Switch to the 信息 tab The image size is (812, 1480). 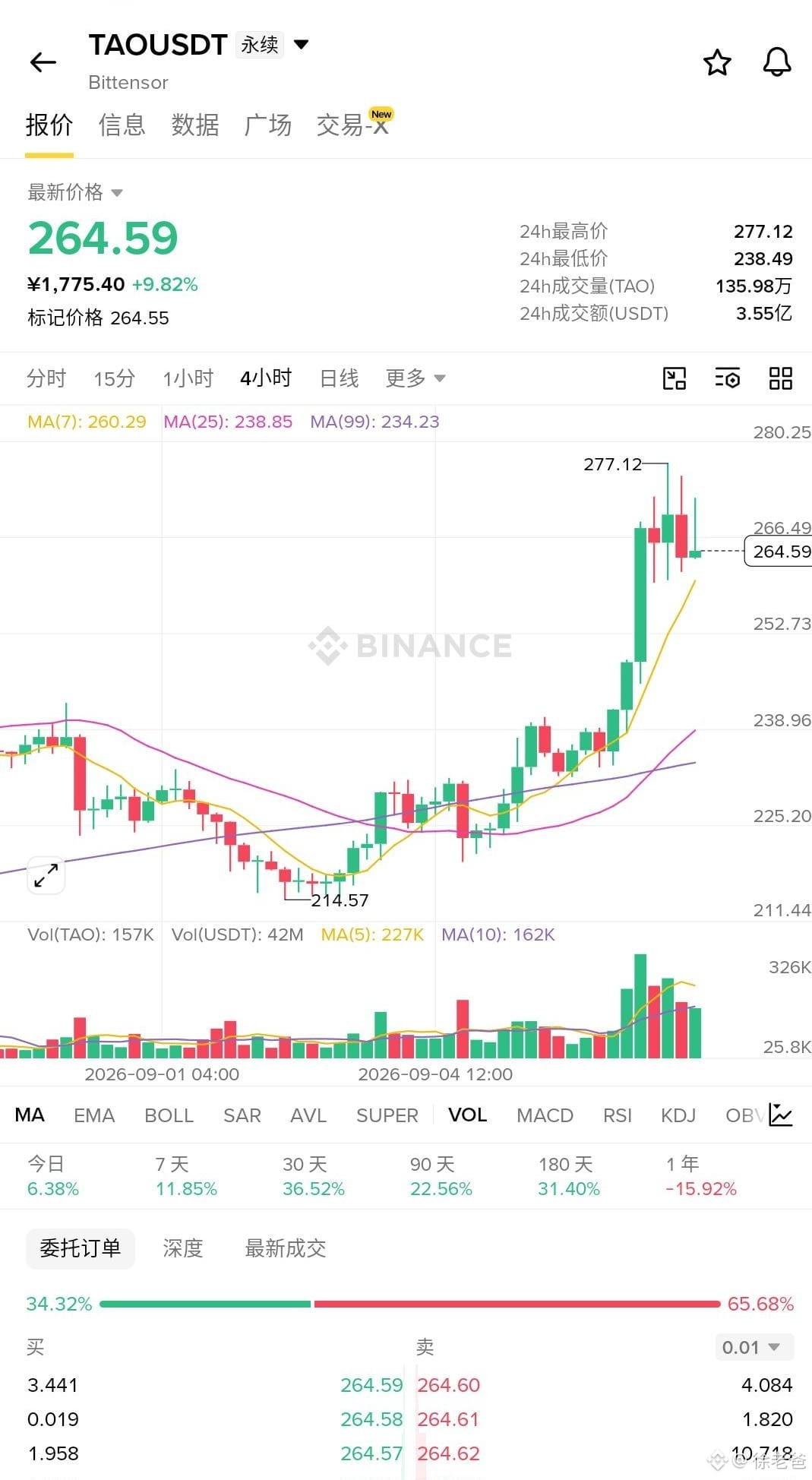(122, 125)
